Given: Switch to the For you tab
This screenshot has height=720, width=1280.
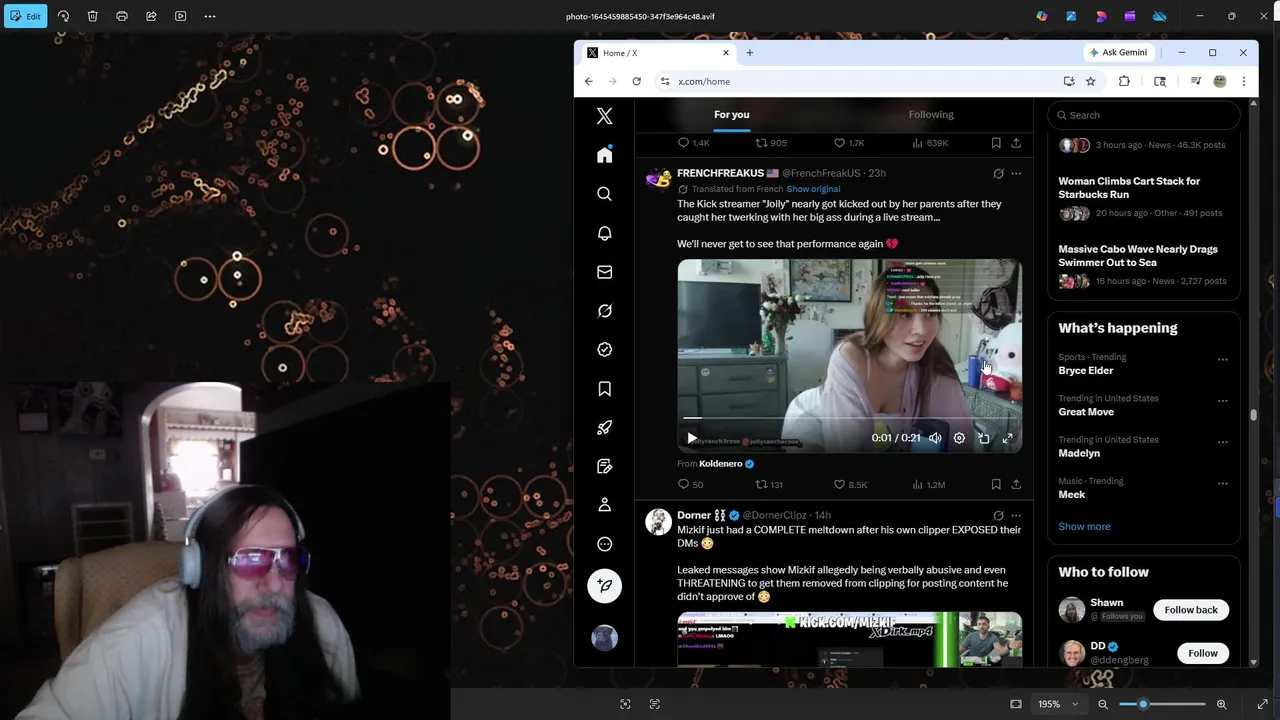Looking at the screenshot, I should [731, 115].
